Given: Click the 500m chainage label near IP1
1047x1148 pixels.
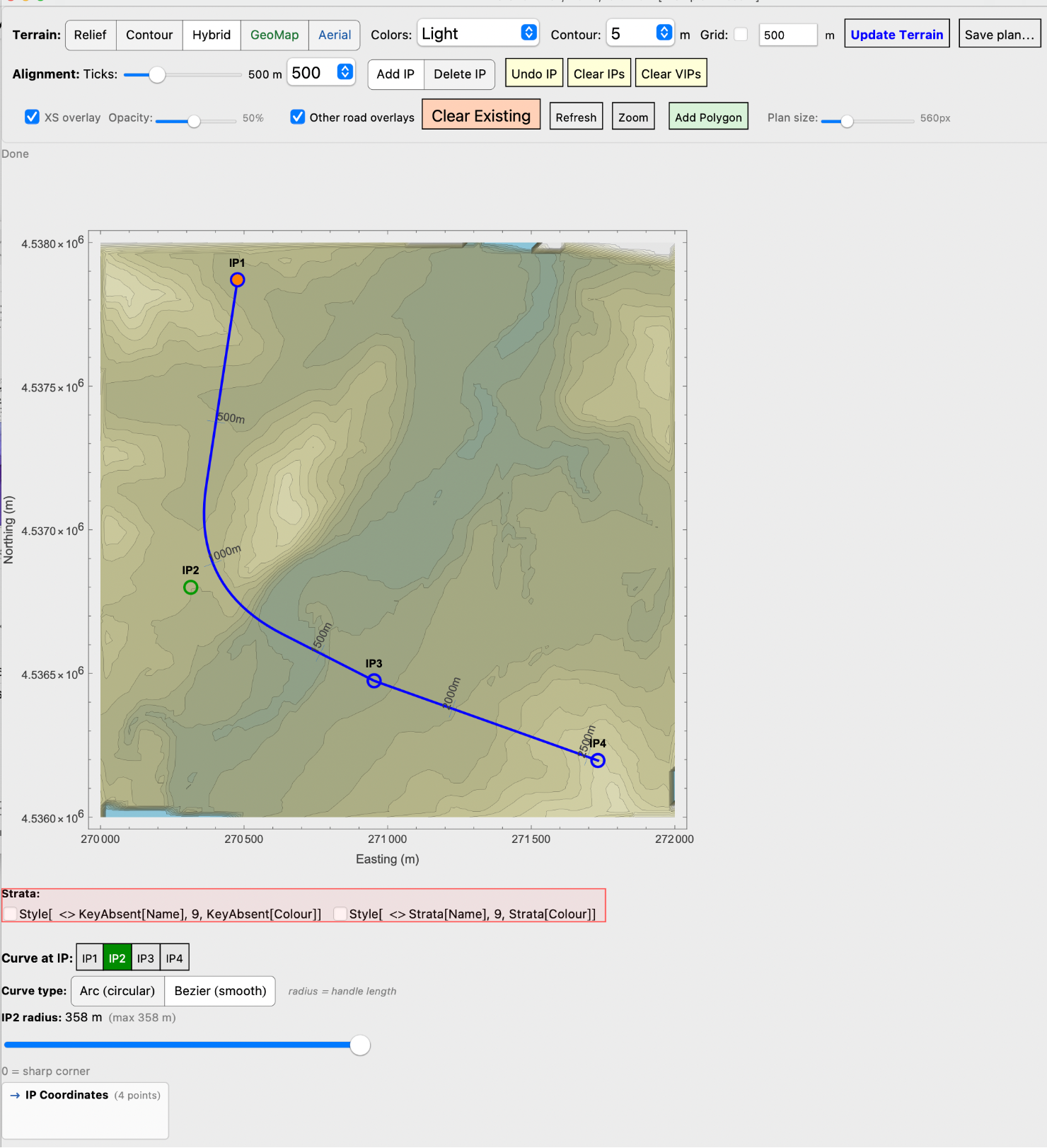Looking at the screenshot, I should pos(231,418).
